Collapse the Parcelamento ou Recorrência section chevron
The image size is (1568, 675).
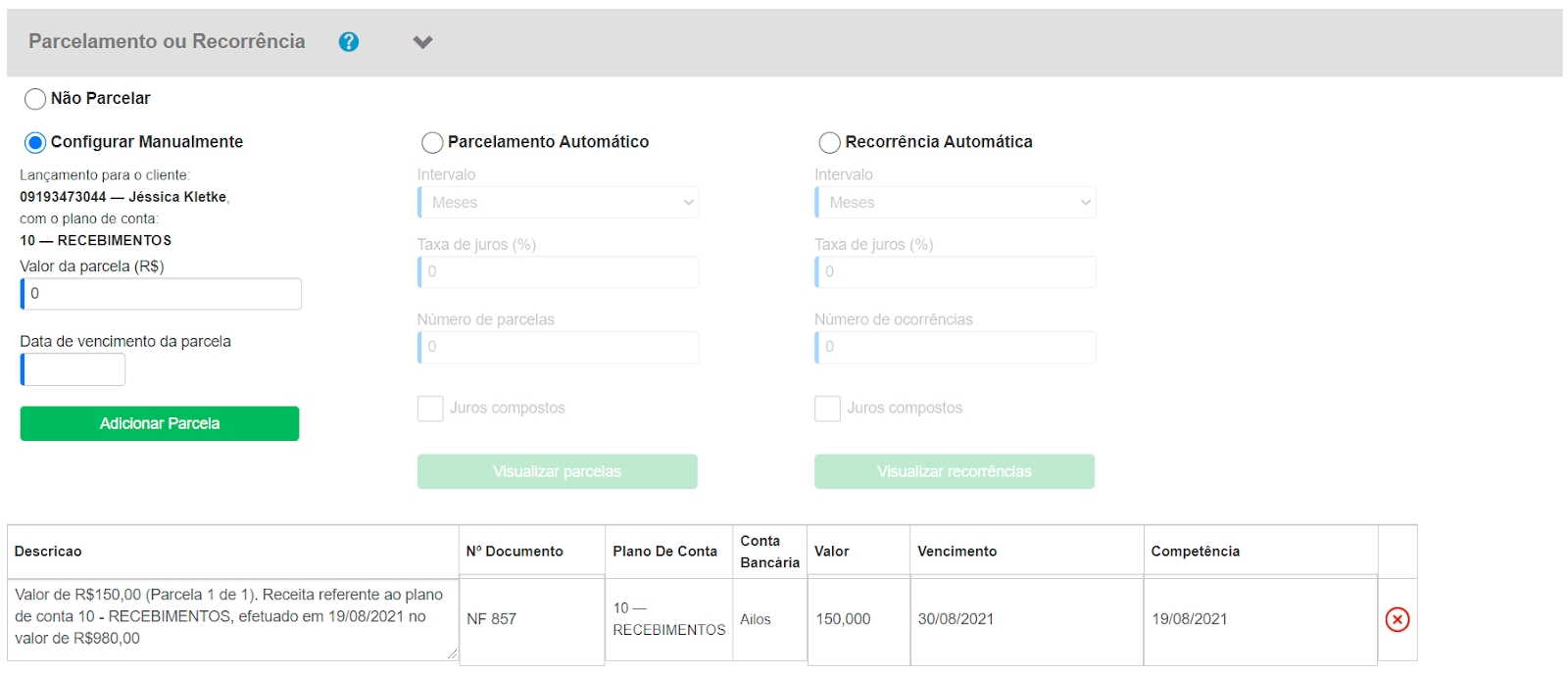coord(422,42)
